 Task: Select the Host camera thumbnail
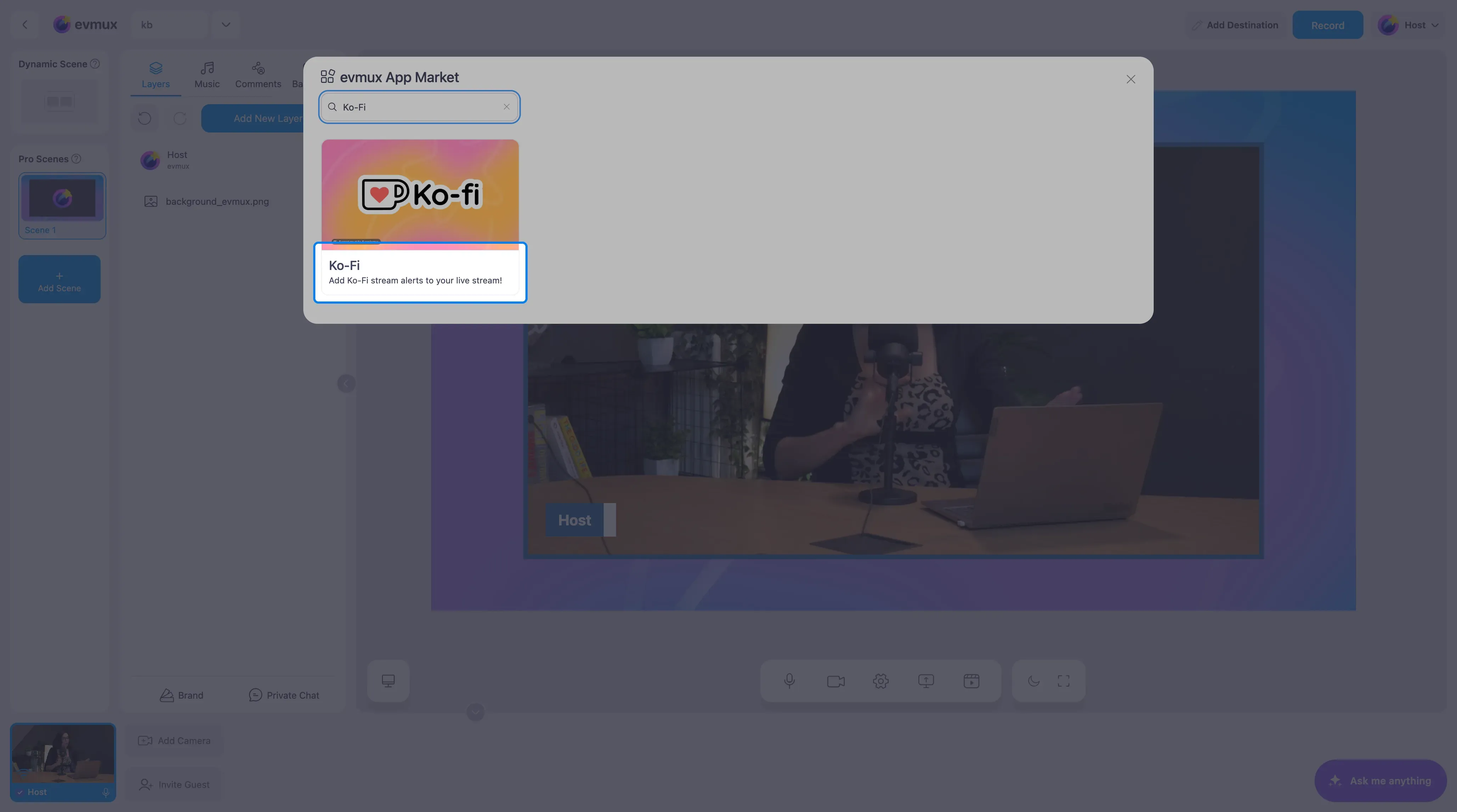(x=63, y=762)
